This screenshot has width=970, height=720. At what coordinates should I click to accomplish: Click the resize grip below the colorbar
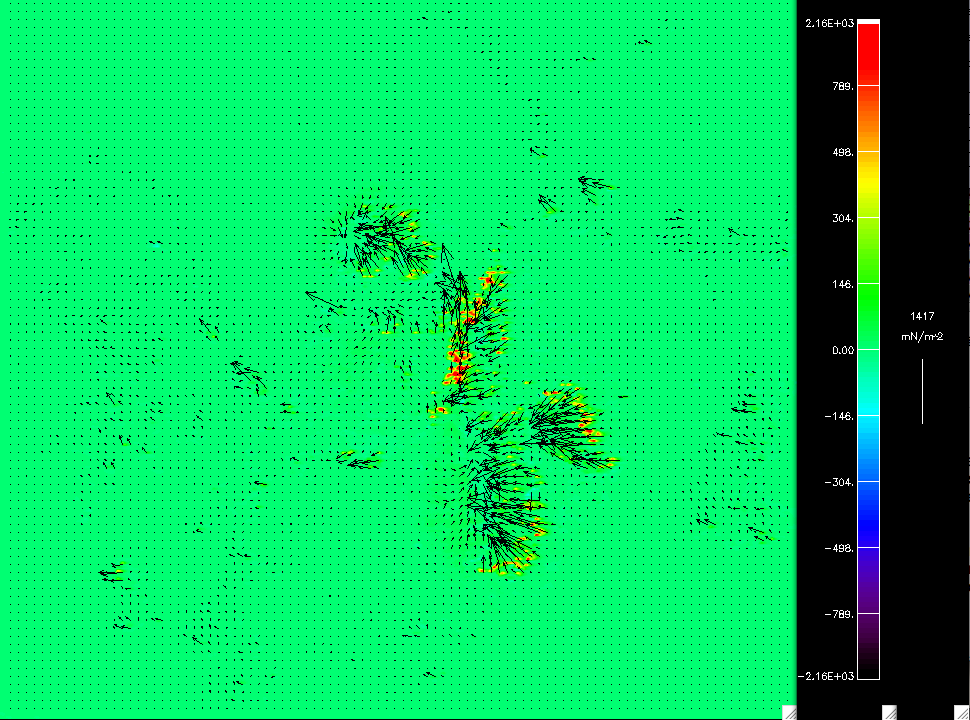(x=889, y=712)
